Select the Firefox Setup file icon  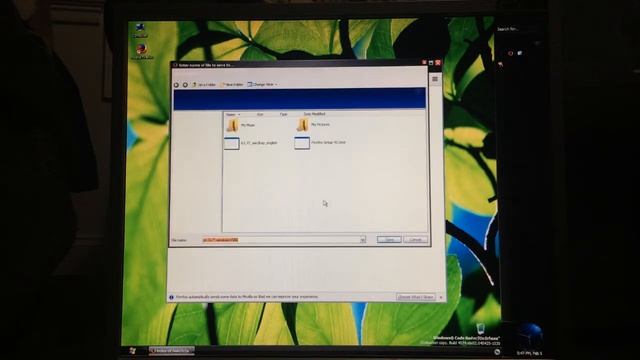(x=302, y=143)
